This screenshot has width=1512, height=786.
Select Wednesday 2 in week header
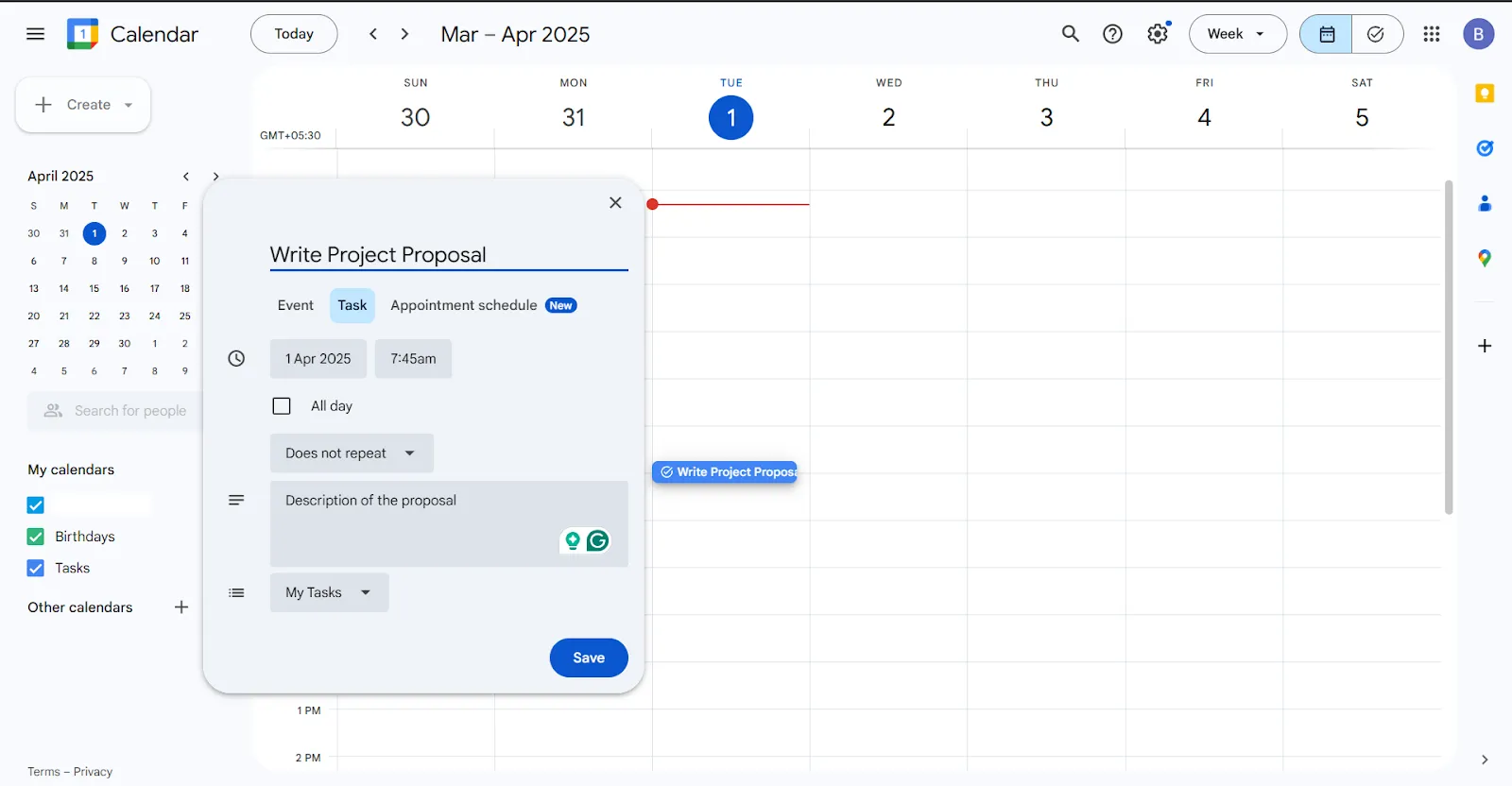[x=889, y=117]
